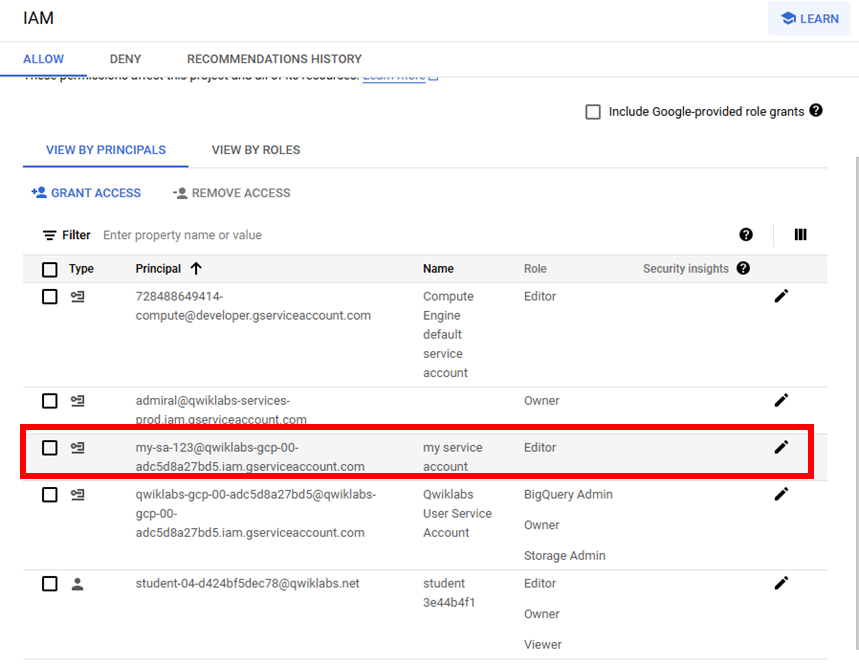Select View By Roles tab
The height and width of the screenshot is (666, 859).
[x=256, y=150]
